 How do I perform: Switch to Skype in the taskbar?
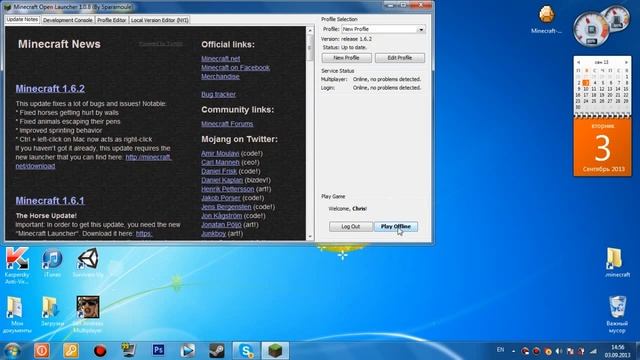click(246, 350)
